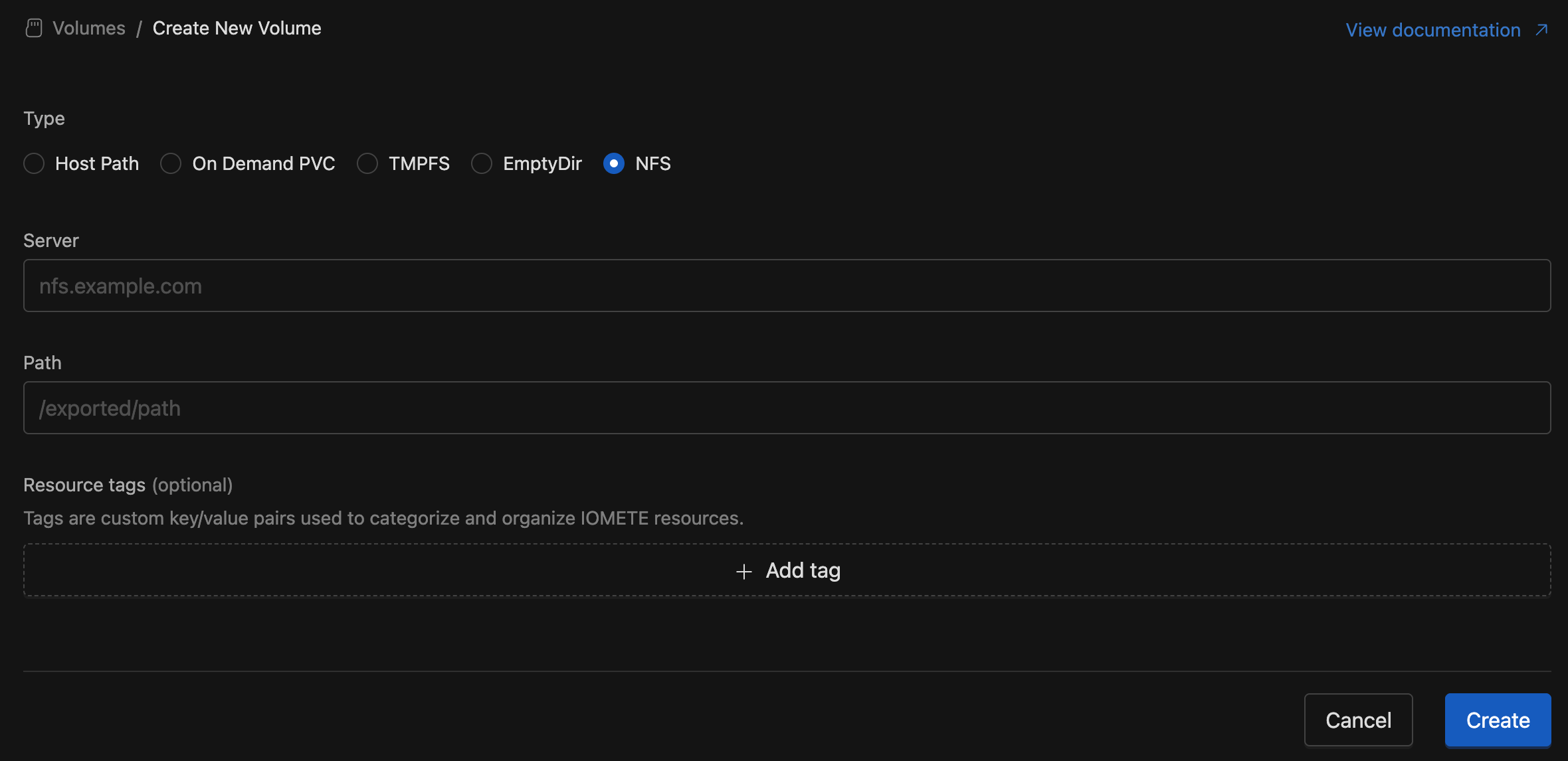The image size is (1568, 761).
Task: Click the Resource tags (optional) heading
Action: tap(128, 485)
